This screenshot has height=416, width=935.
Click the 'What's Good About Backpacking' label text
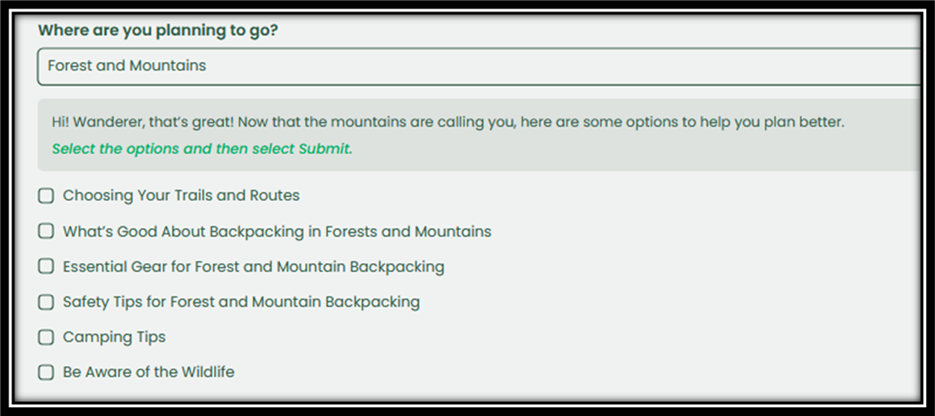coord(277,231)
